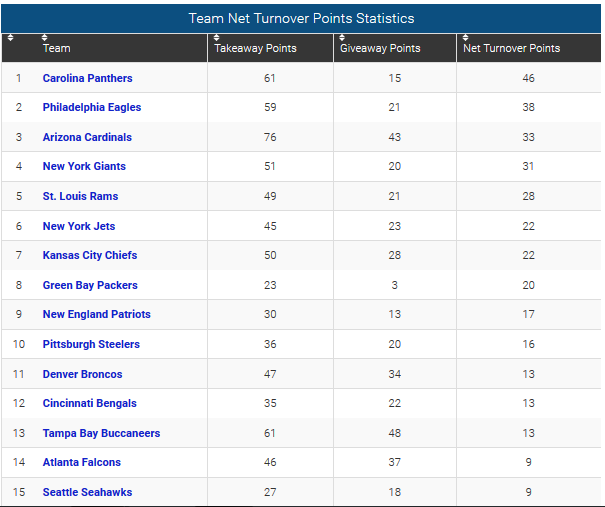Open New York Jets team link
The image size is (605, 507).
(79, 226)
